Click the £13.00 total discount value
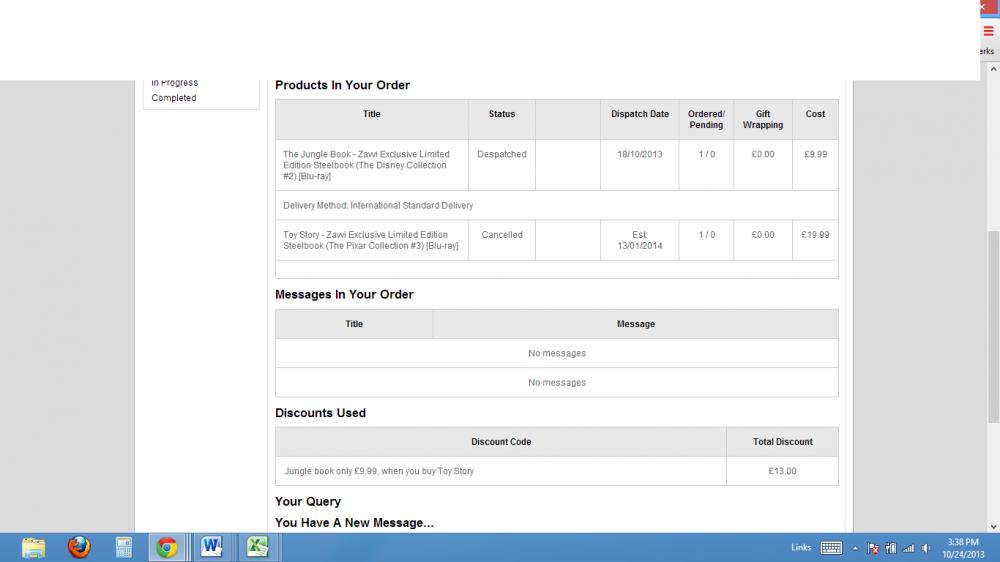 783,471
